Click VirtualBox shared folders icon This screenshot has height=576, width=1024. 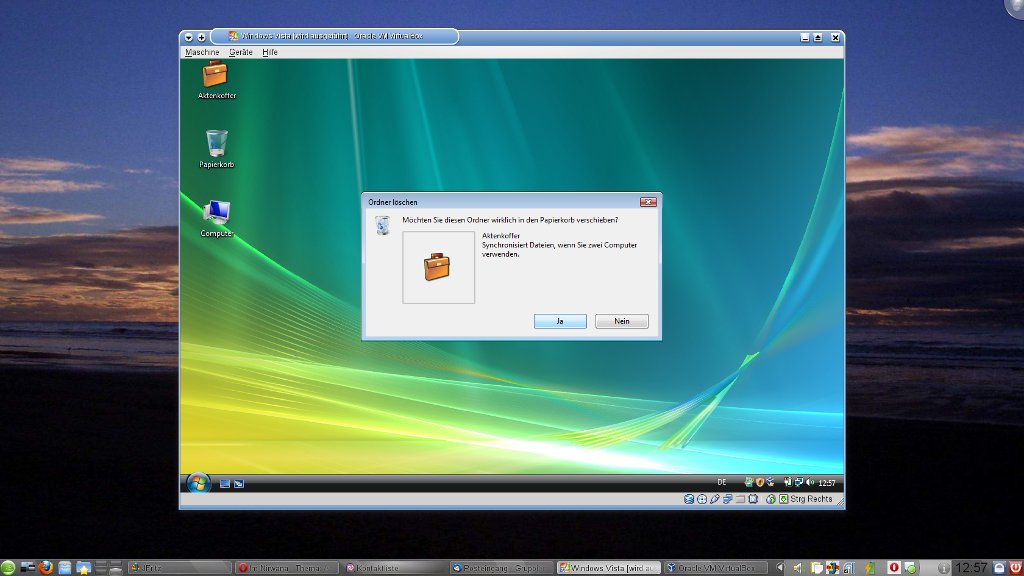click(741, 499)
